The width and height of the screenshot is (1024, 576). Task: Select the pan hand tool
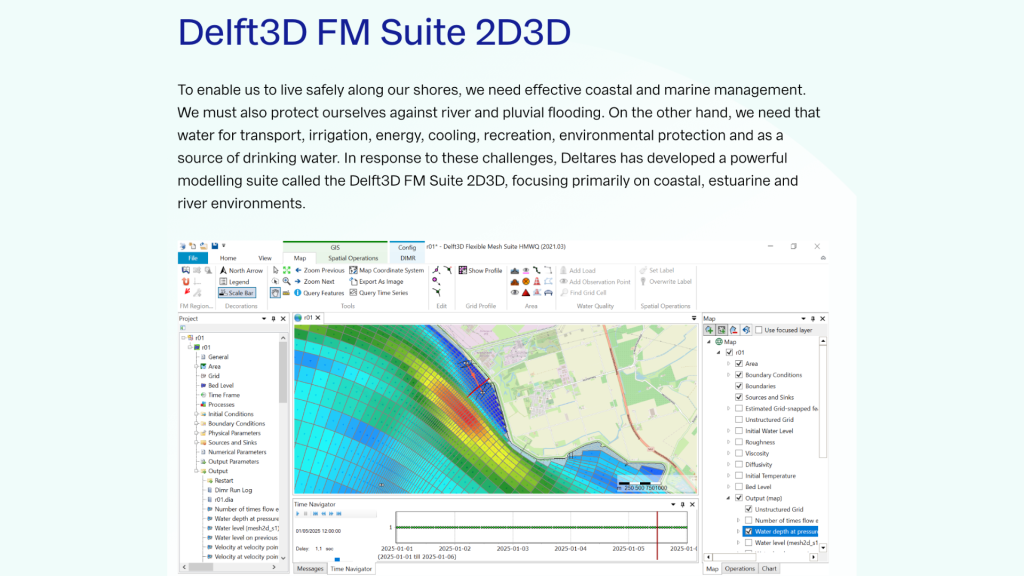pos(276,293)
